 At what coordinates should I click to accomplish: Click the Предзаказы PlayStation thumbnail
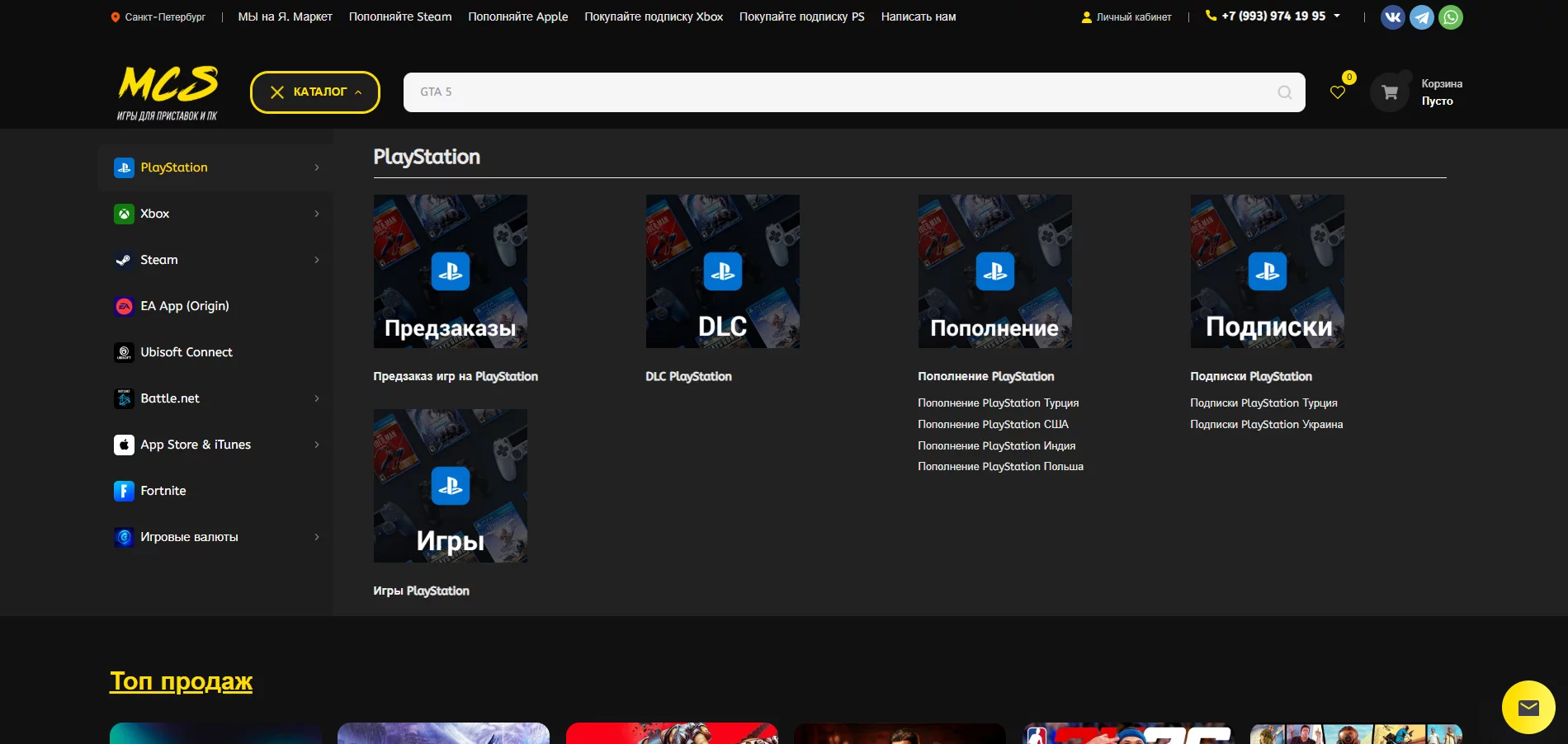451,271
